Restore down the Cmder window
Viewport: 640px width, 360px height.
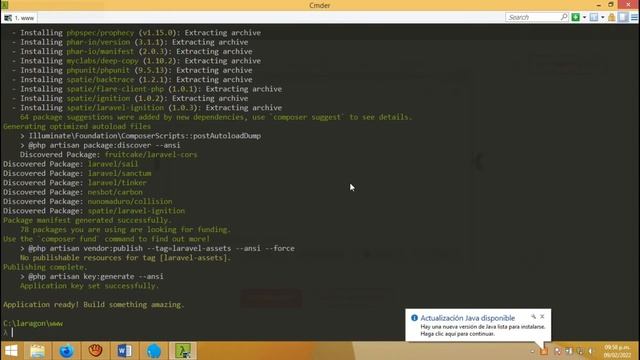click(611, 5)
